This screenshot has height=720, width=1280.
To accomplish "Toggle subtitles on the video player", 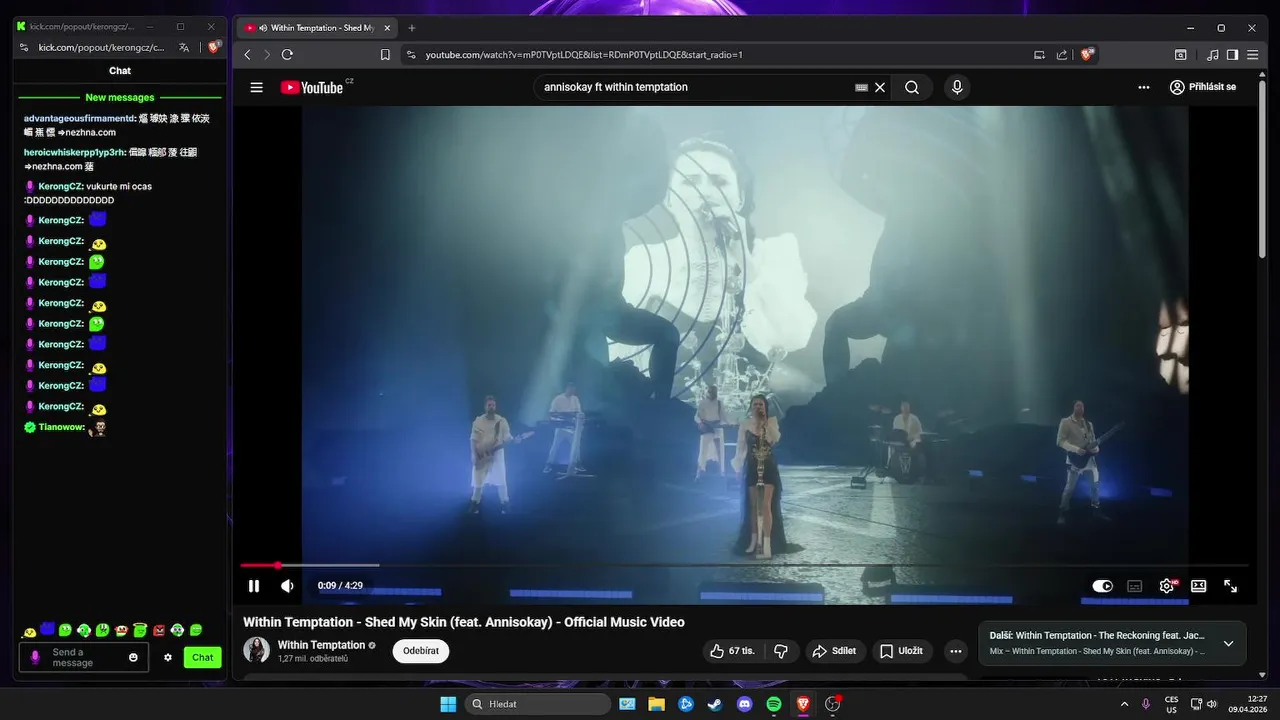I will pyautogui.click(x=1135, y=586).
